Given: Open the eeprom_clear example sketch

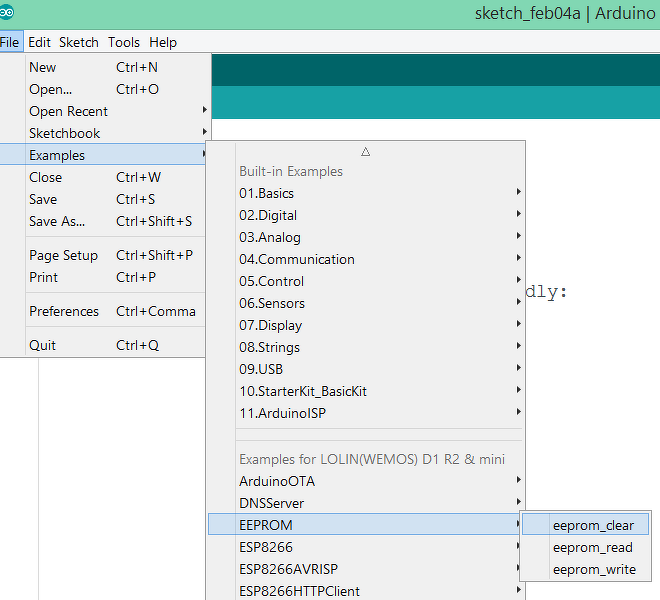Looking at the screenshot, I should click(x=585, y=525).
